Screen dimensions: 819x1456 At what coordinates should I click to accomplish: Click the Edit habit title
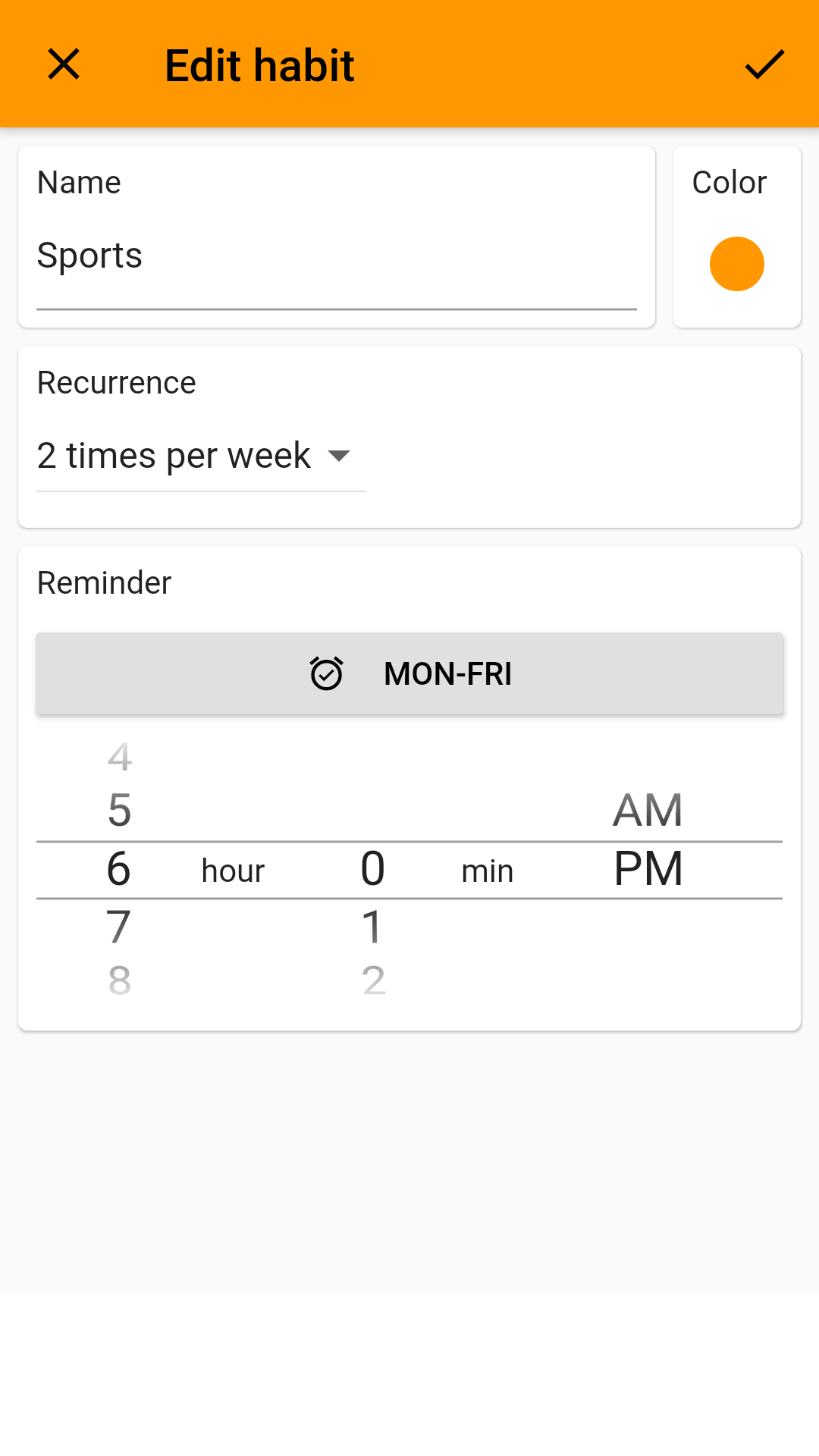(259, 65)
